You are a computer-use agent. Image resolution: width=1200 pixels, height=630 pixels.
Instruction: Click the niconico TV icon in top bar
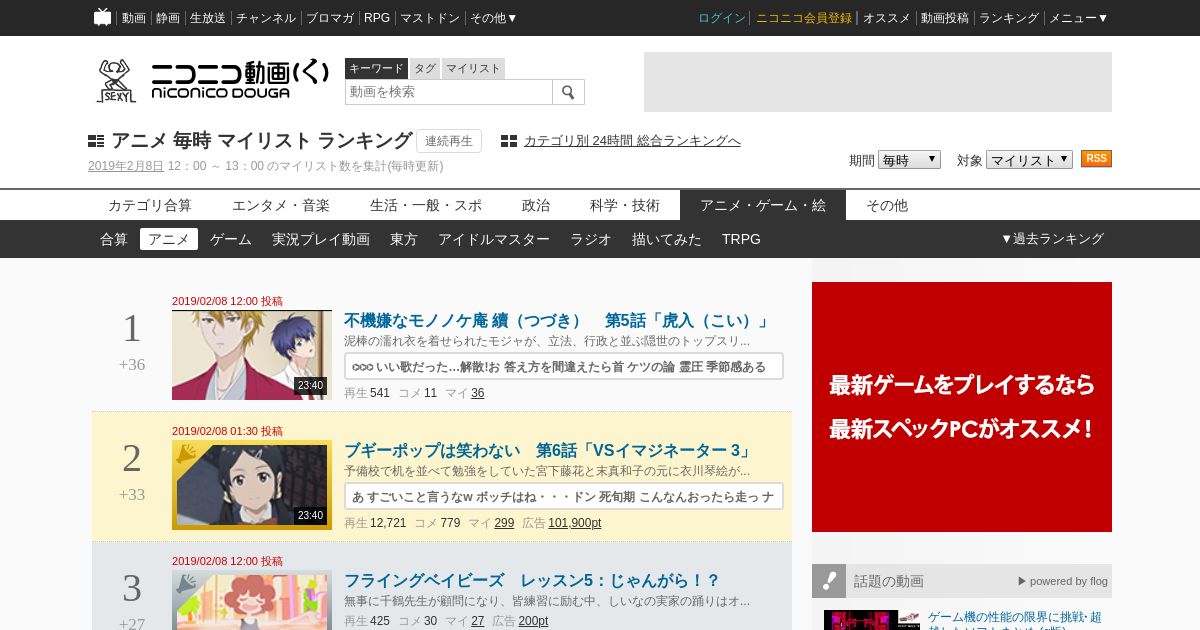102,17
